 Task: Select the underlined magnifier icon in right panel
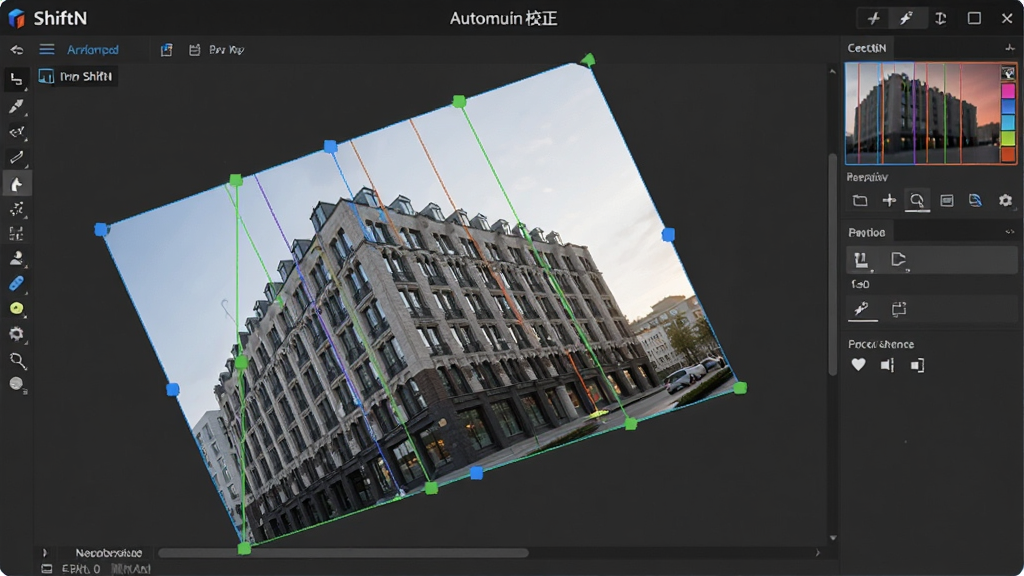point(917,200)
